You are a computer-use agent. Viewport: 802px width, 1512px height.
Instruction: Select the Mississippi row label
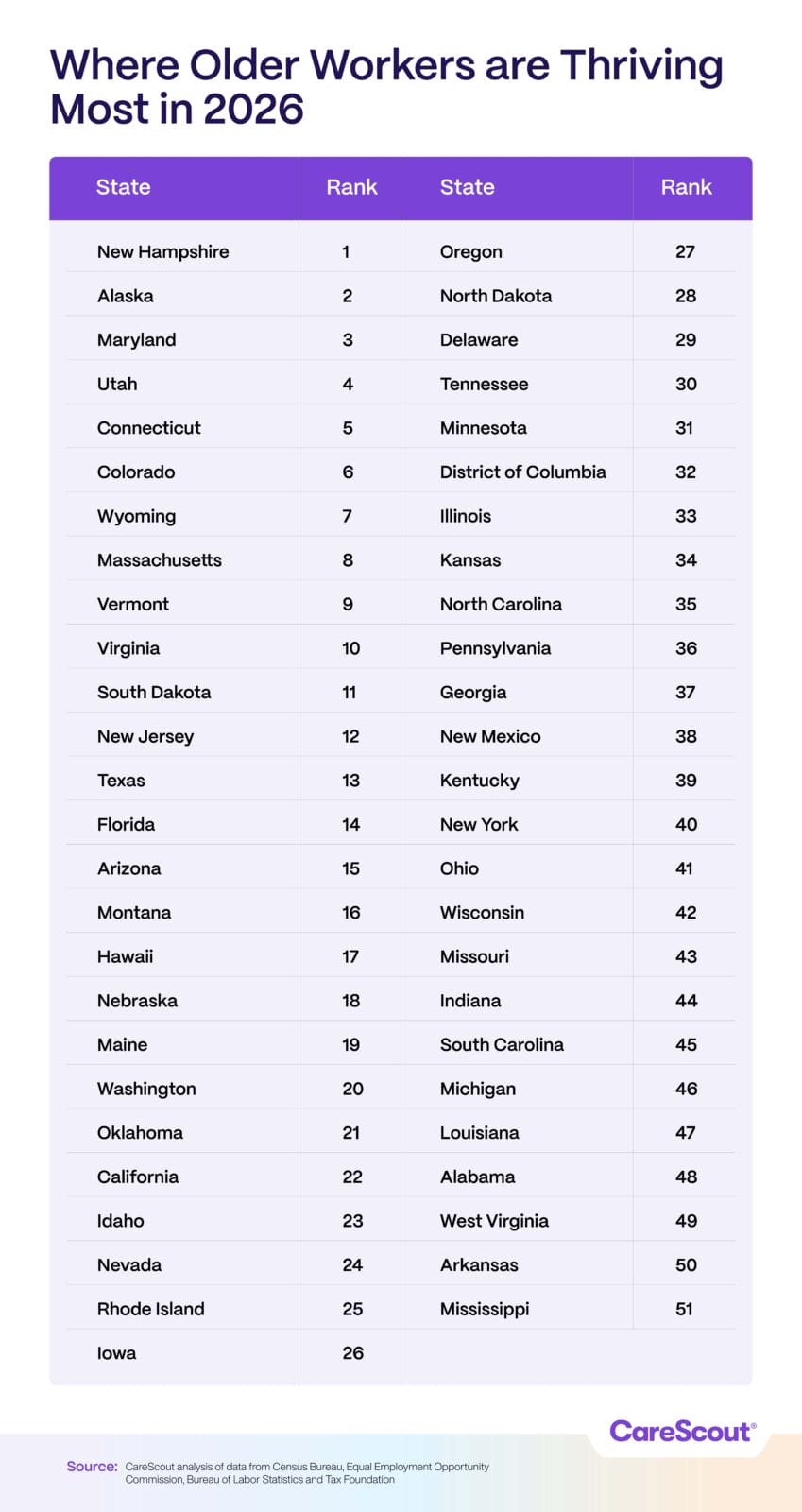[x=485, y=1310]
